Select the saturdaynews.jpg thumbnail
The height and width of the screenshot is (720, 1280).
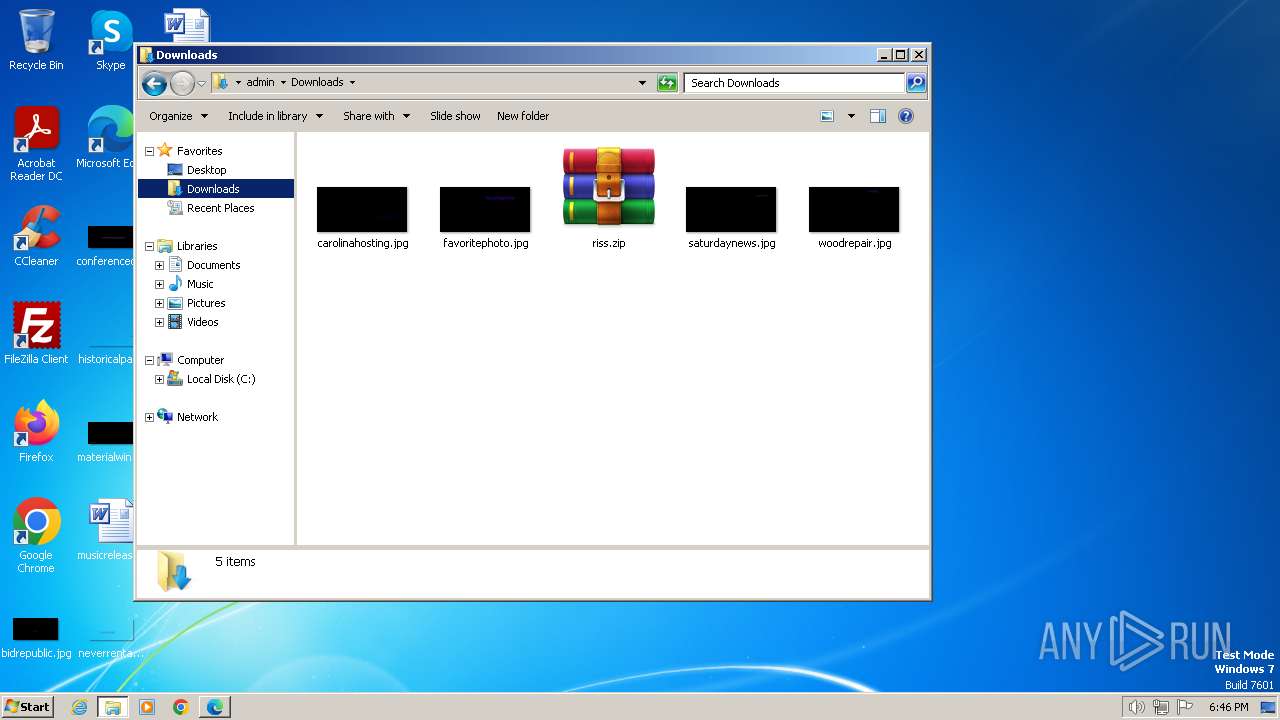731,209
